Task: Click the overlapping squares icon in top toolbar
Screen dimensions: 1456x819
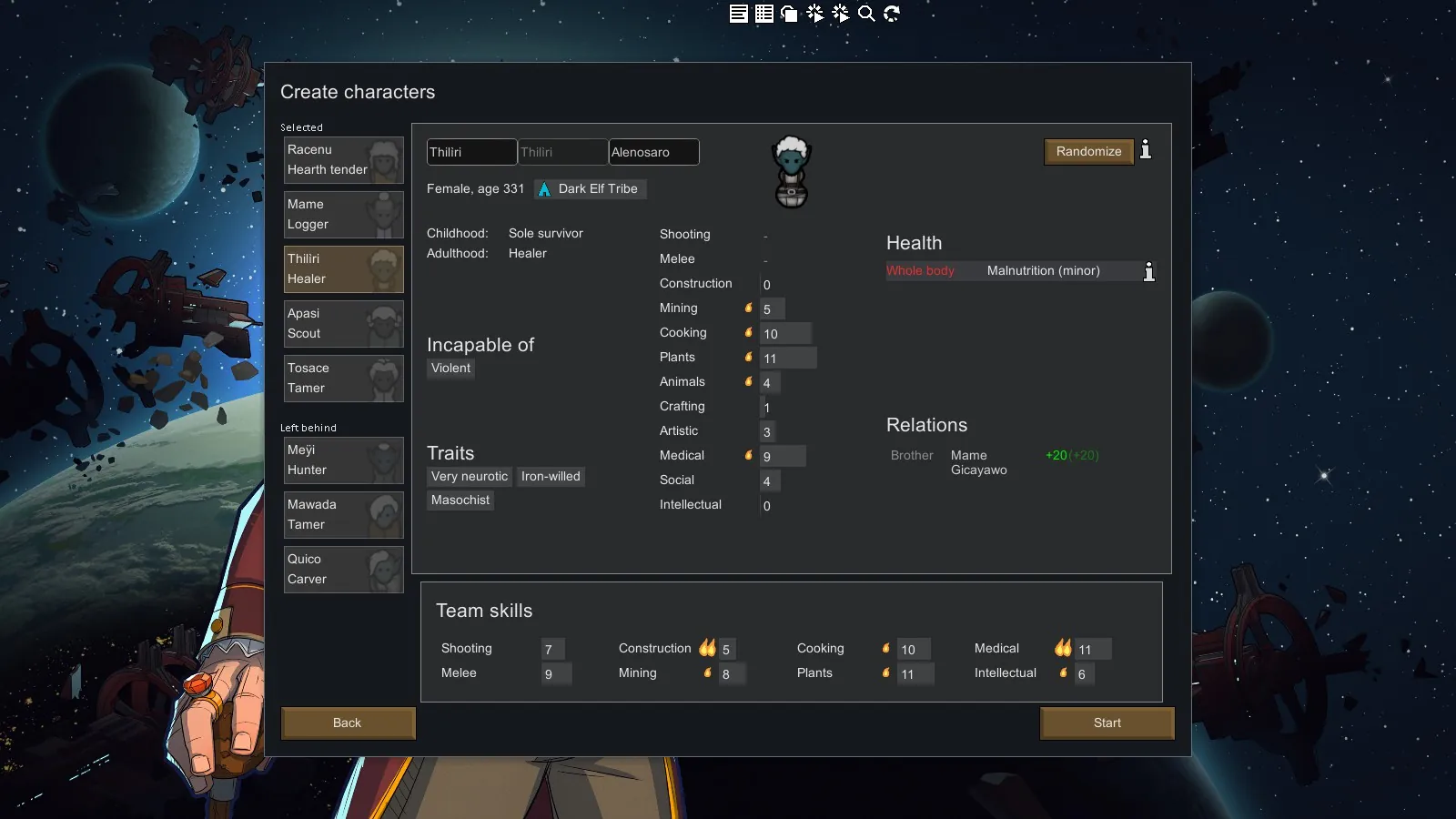Action: tap(790, 14)
